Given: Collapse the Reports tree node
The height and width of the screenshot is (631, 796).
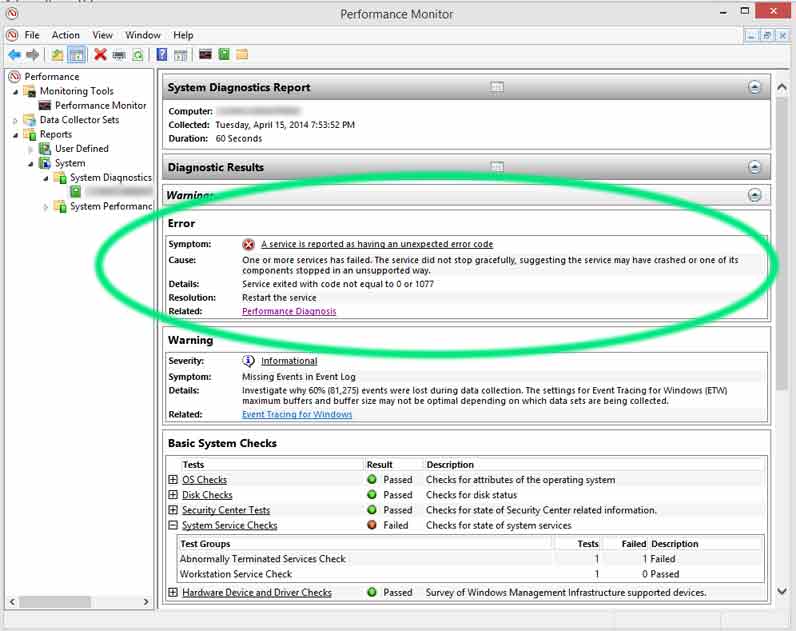Looking at the screenshot, I should pos(15,135).
